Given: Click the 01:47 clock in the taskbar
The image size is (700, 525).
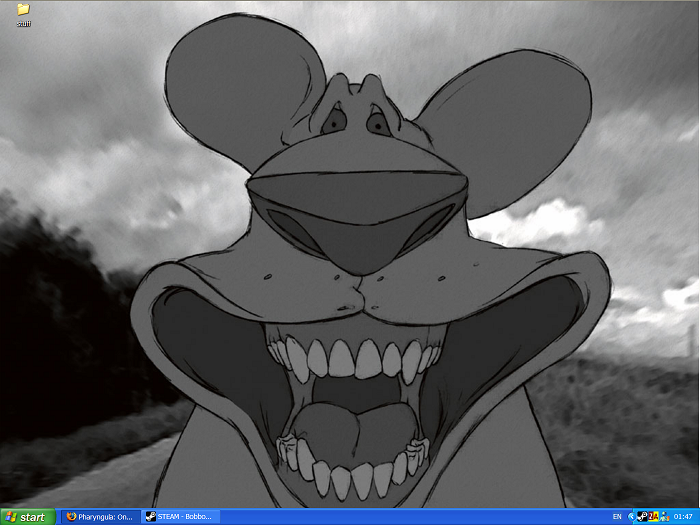Looking at the screenshot, I should pyautogui.click(x=683, y=517).
